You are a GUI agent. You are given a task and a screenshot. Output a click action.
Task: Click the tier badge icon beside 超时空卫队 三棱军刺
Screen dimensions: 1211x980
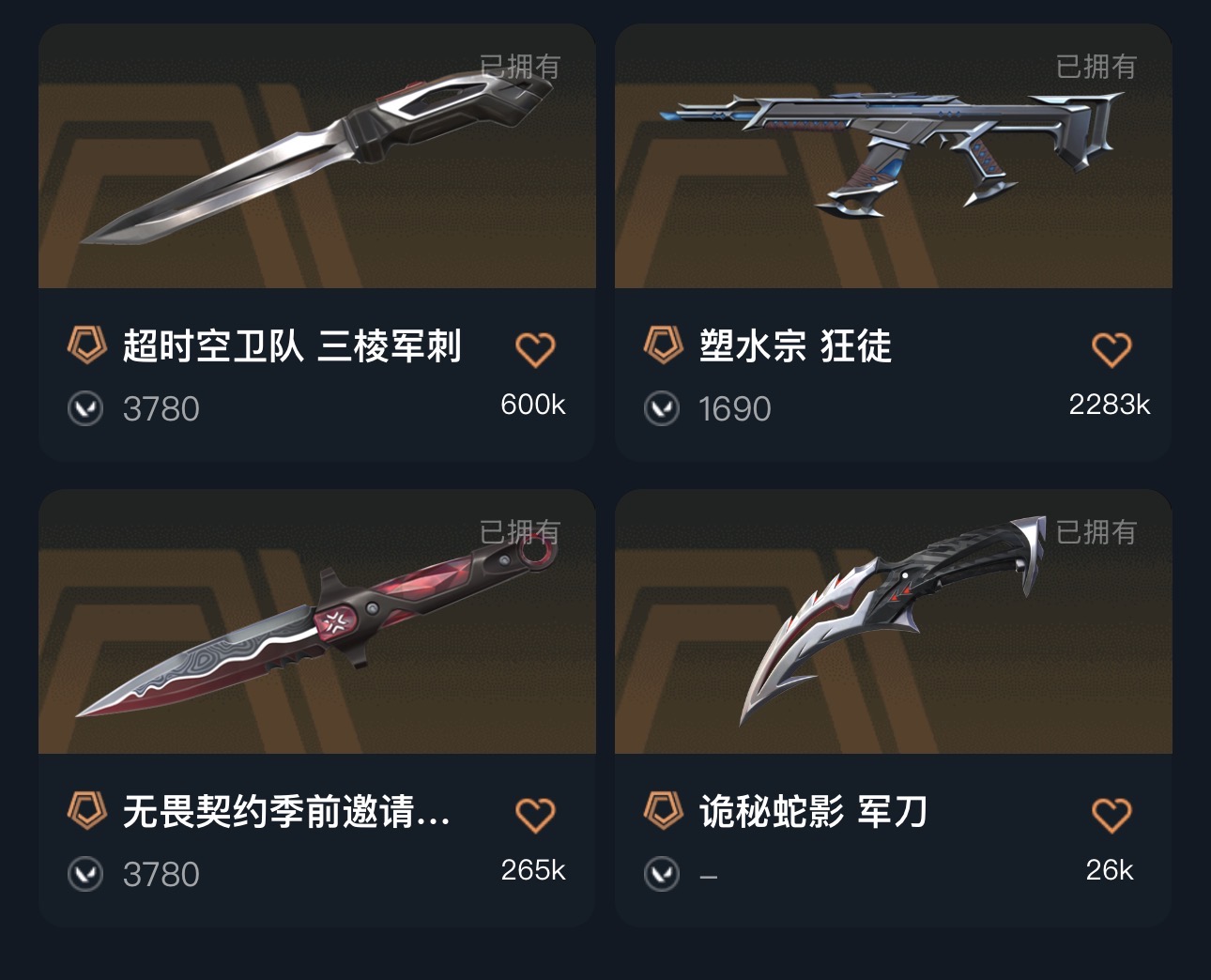tap(87, 345)
